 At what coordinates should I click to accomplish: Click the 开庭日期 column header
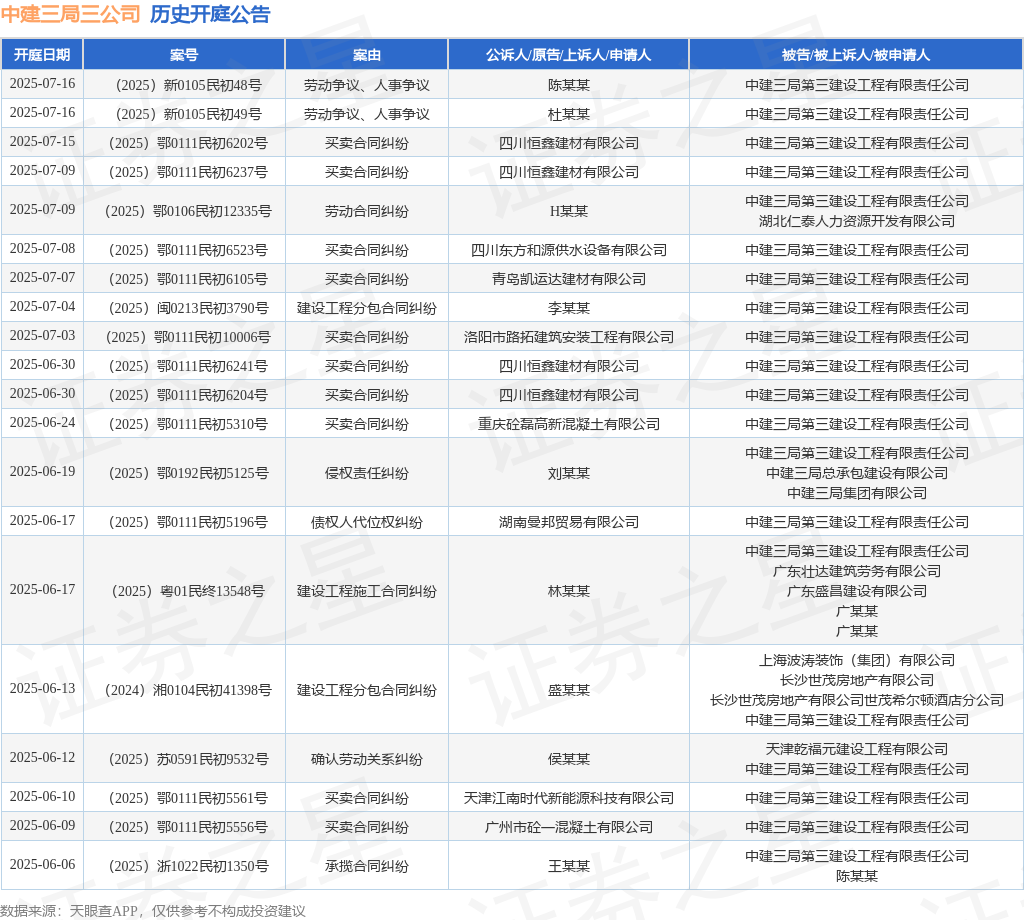coord(42,55)
